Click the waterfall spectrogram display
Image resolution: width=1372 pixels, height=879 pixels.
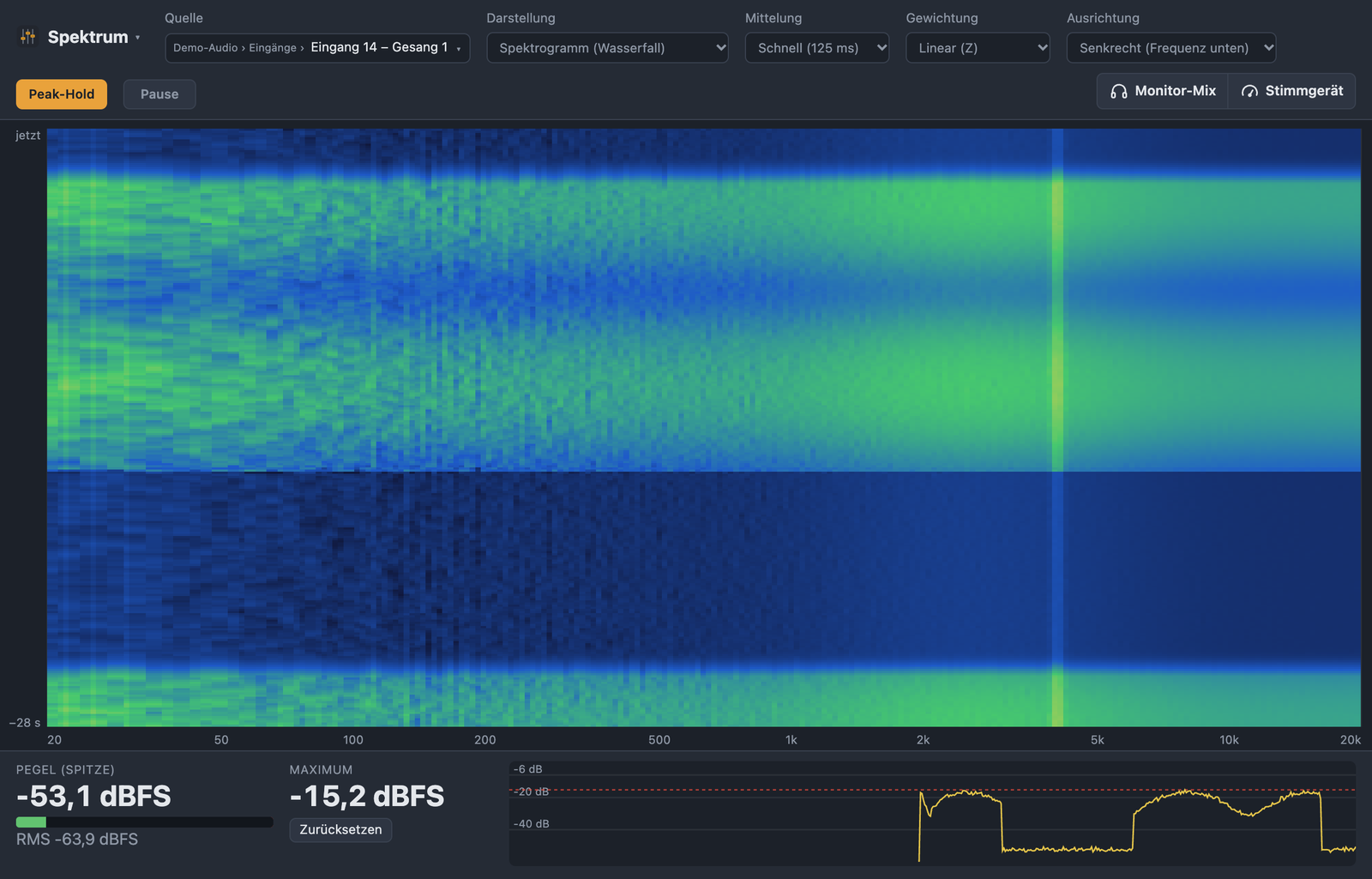coord(704,428)
